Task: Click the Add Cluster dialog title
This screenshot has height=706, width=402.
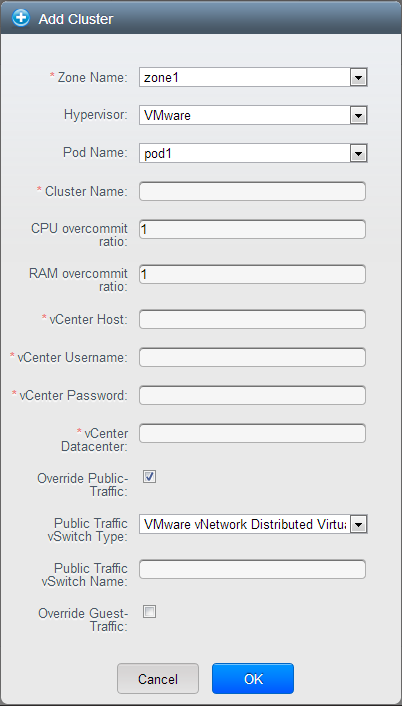Action: point(76,19)
